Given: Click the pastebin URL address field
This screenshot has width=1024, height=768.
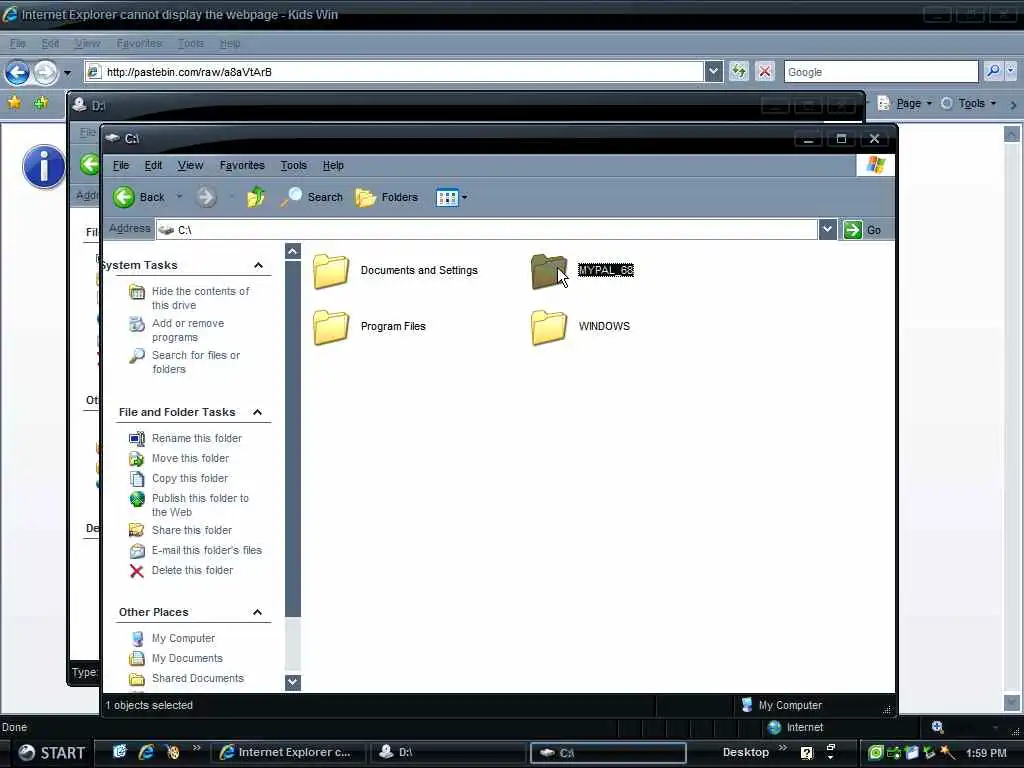Looking at the screenshot, I should [394, 72].
